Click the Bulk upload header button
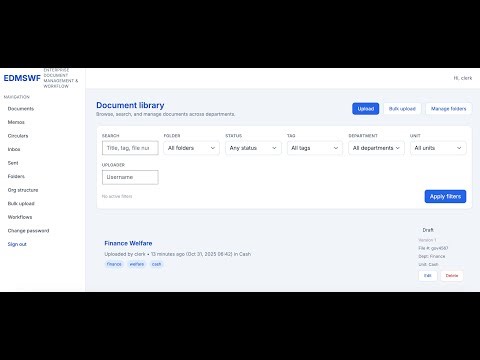This screenshot has width=480, height=360. point(402,109)
